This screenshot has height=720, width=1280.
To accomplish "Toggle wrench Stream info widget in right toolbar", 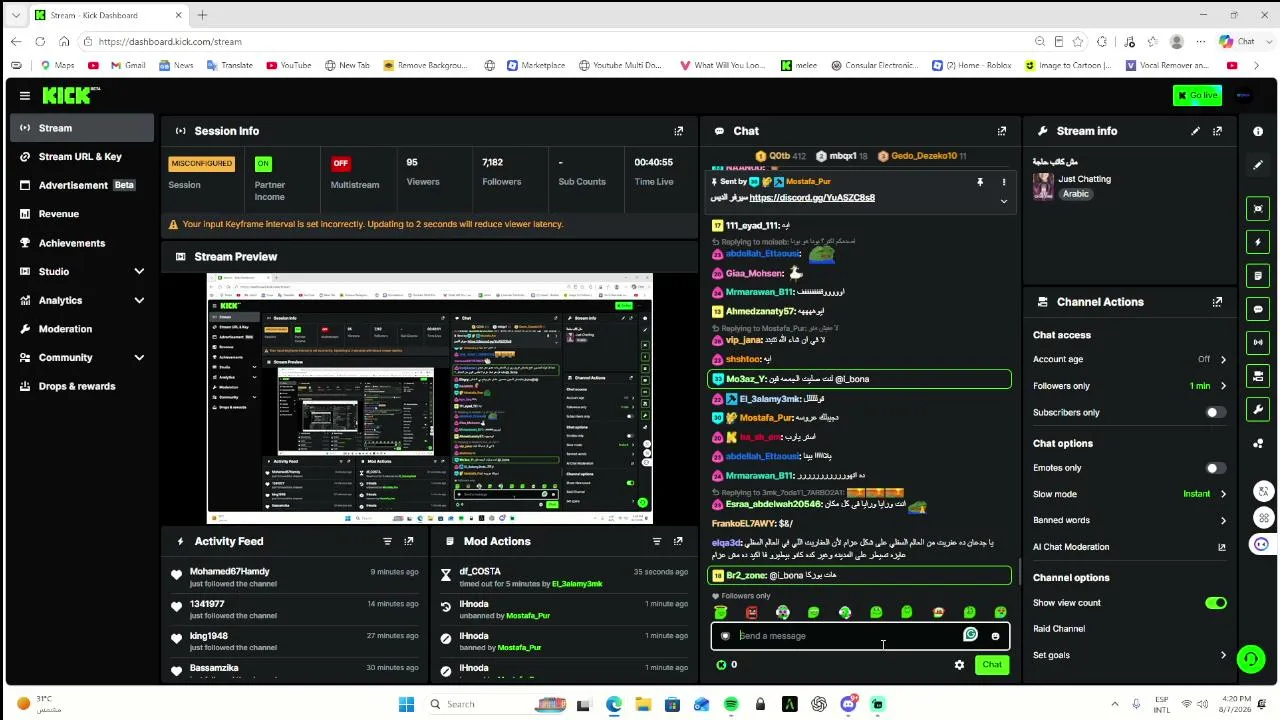I will (x=1258, y=409).
